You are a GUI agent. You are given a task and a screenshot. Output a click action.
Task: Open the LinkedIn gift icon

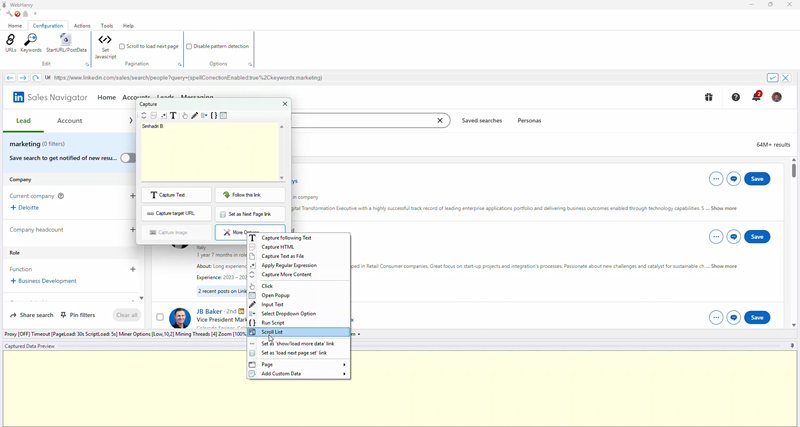click(x=709, y=97)
